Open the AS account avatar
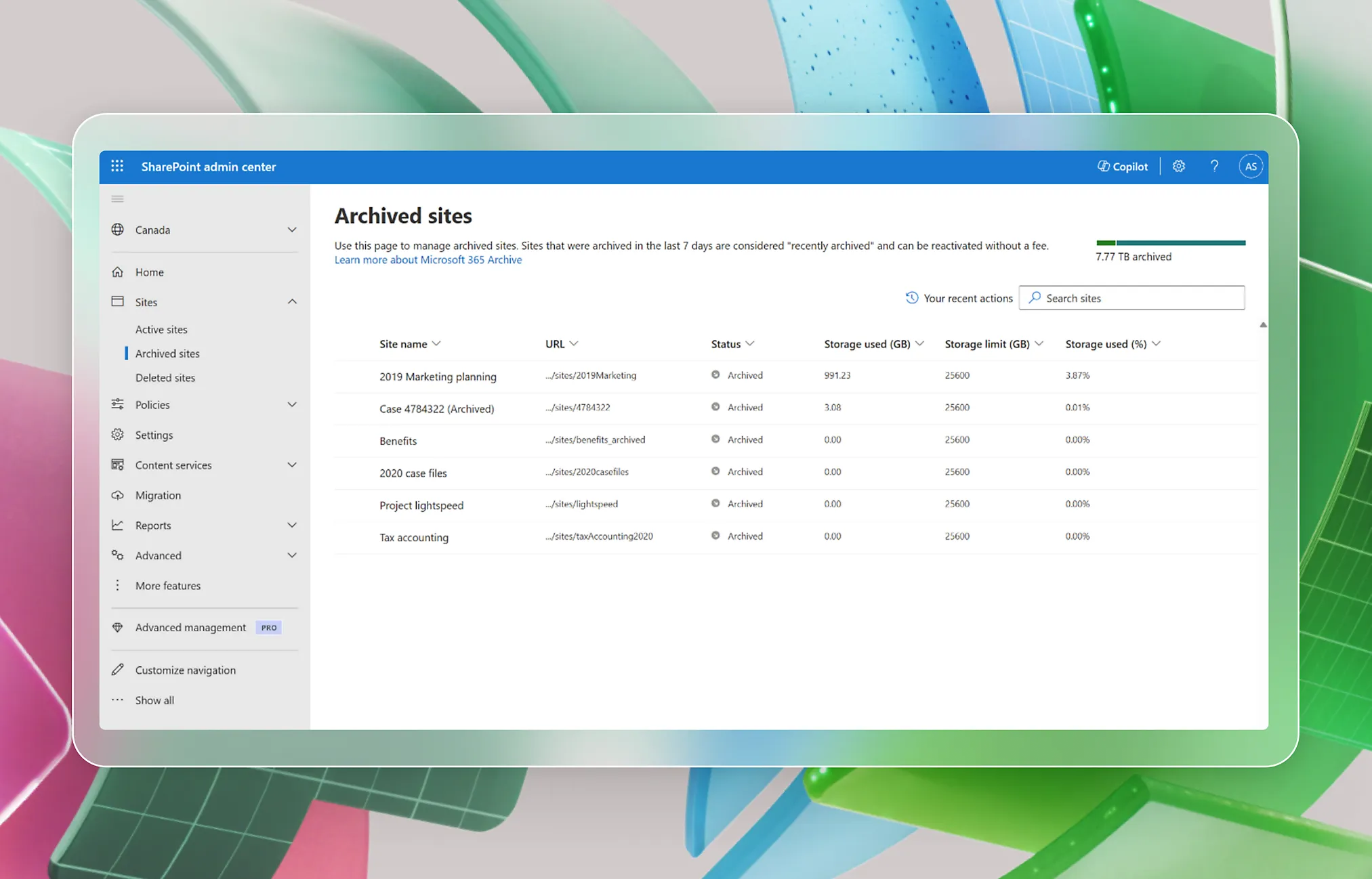1372x879 pixels. (x=1251, y=167)
